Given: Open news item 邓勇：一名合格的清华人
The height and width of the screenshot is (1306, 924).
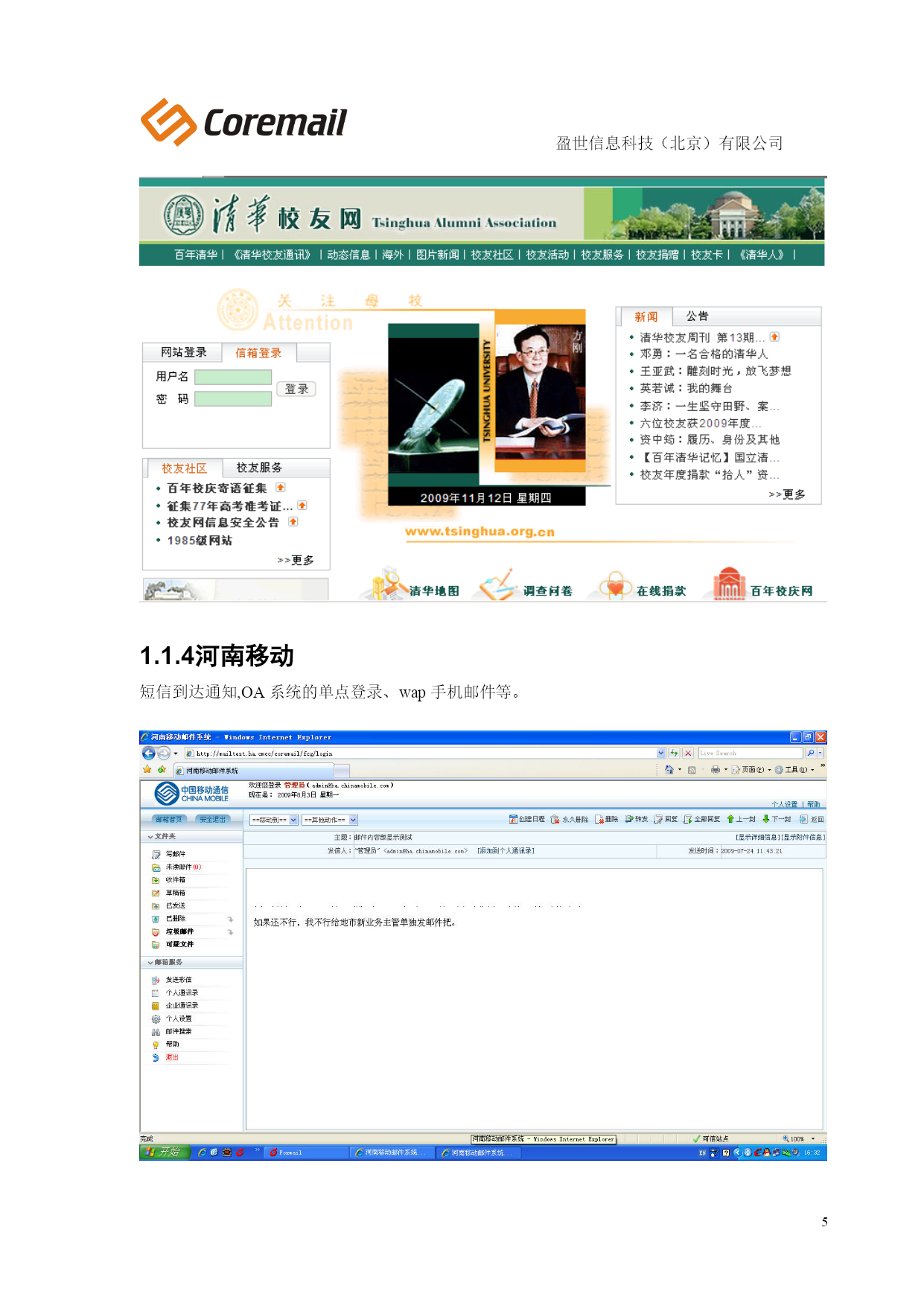Looking at the screenshot, I should [704, 354].
